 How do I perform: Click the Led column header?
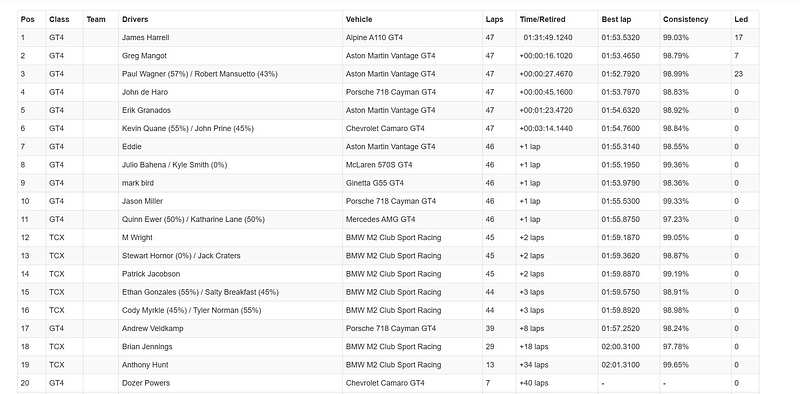(741, 19)
